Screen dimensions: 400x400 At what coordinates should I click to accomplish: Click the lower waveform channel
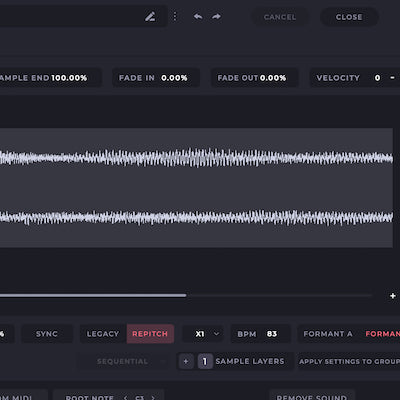196,217
